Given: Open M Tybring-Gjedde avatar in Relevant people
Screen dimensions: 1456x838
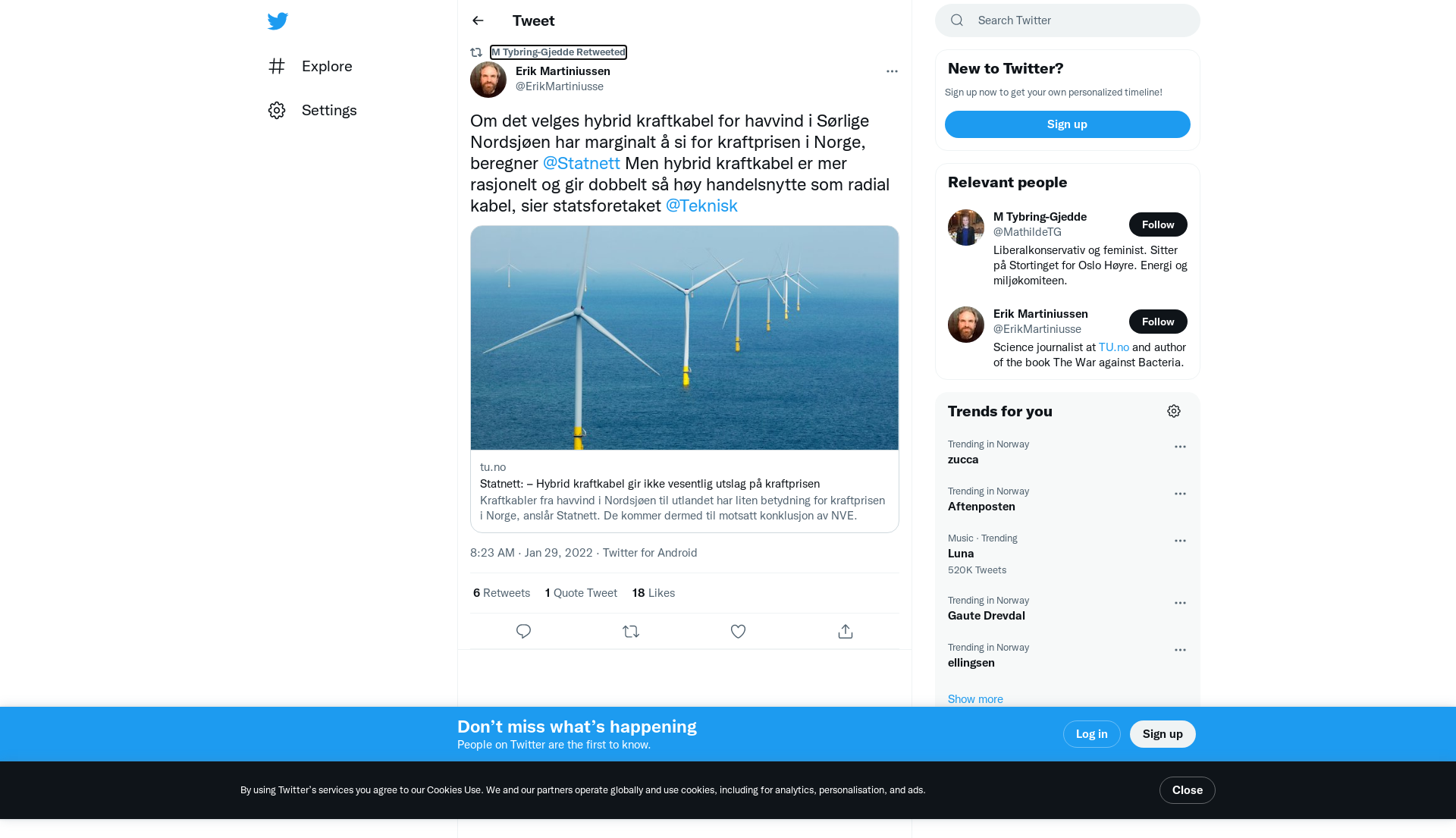Looking at the screenshot, I should click(966, 228).
